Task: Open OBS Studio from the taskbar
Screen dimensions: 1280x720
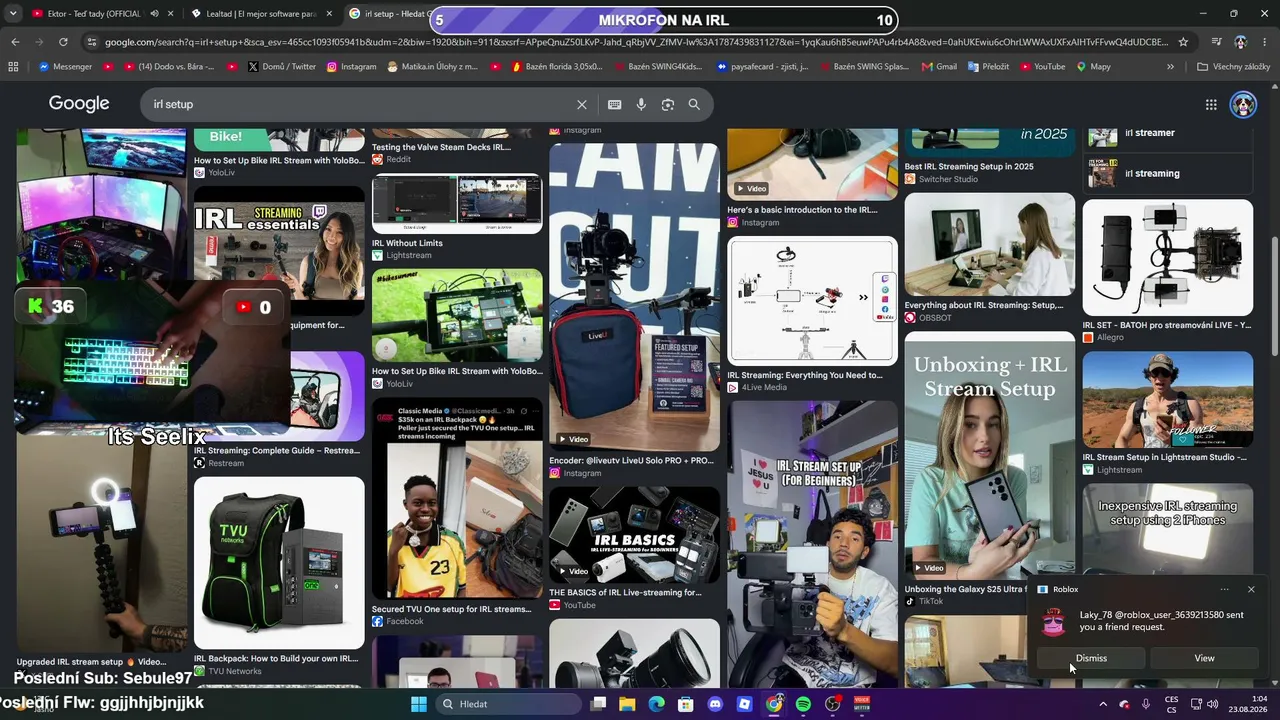Action: pos(833,704)
